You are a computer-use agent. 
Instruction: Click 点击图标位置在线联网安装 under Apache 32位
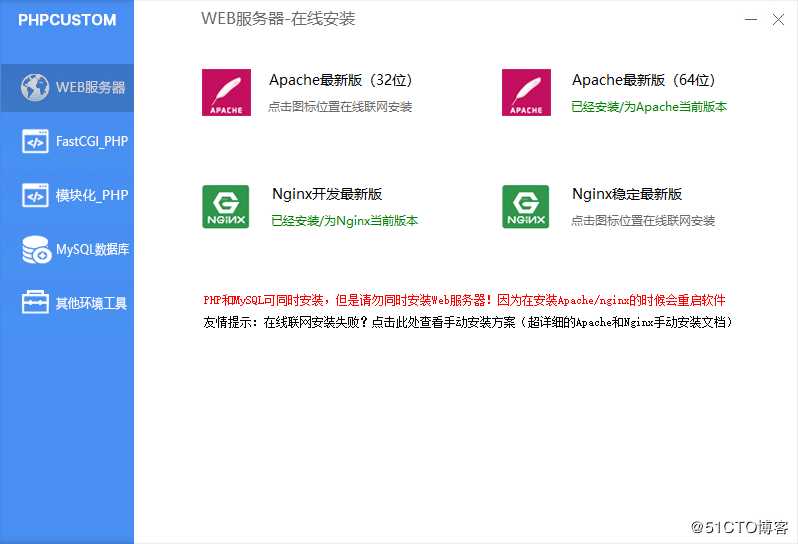tap(340, 107)
